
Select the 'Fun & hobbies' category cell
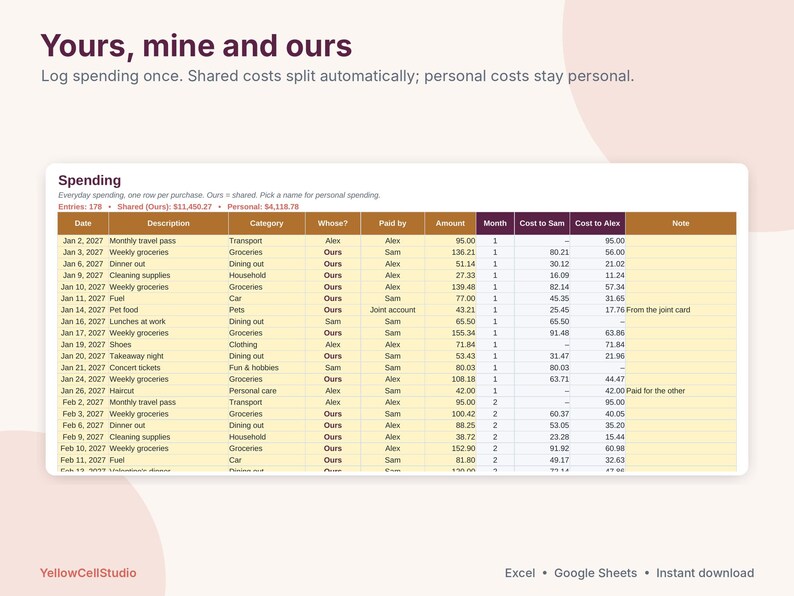266,368
